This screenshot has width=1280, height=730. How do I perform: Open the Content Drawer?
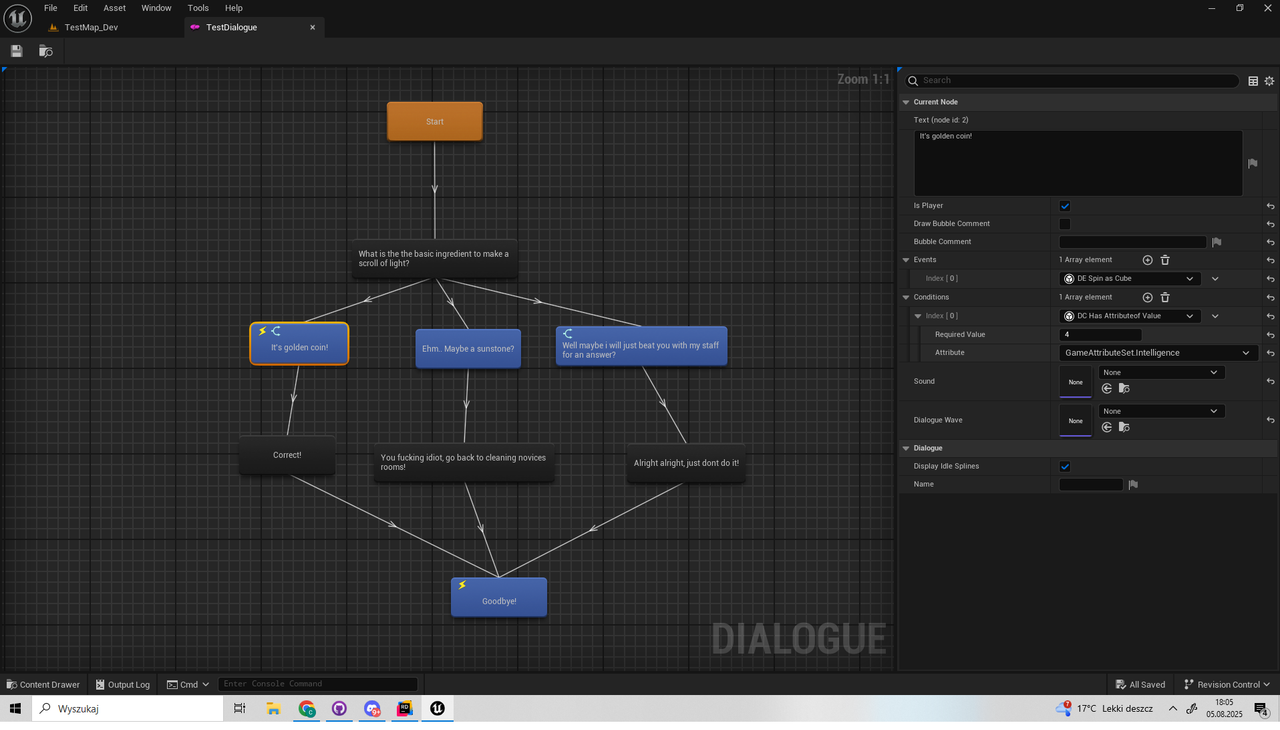pos(43,684)
